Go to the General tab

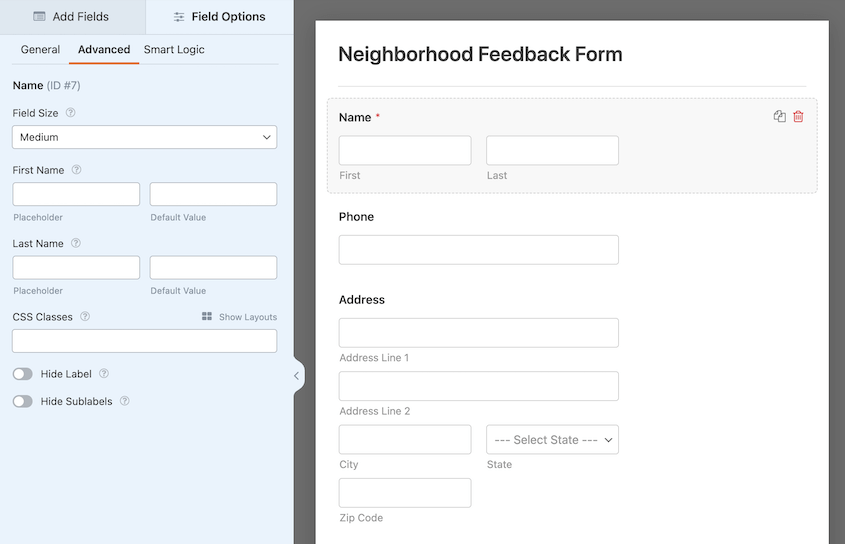(x=40, y=49)
